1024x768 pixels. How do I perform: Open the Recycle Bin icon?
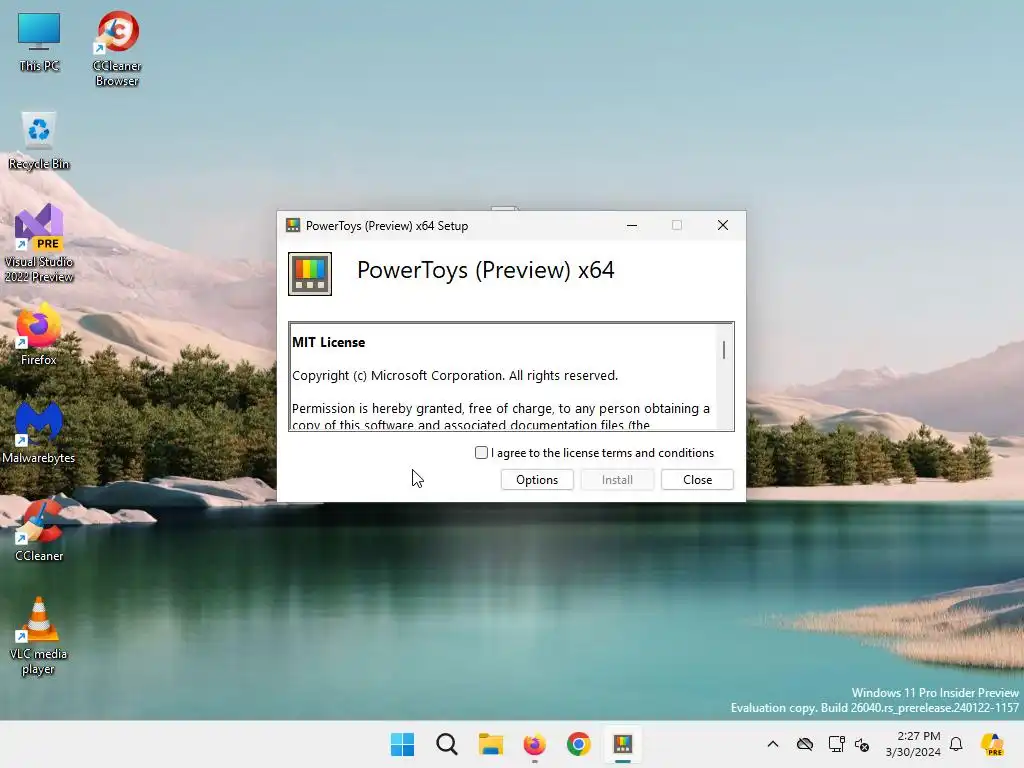[39, 141]
